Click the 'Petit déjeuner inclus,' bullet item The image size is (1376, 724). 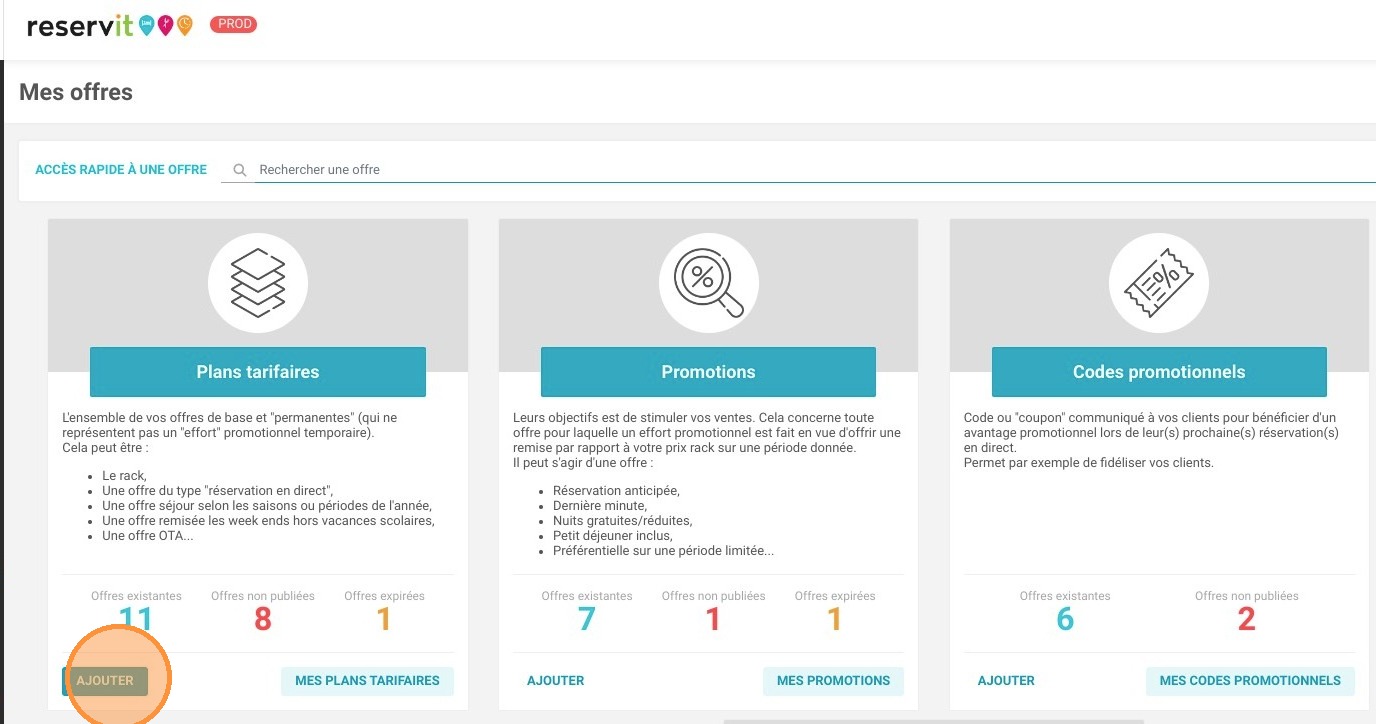tap(613, 536)
